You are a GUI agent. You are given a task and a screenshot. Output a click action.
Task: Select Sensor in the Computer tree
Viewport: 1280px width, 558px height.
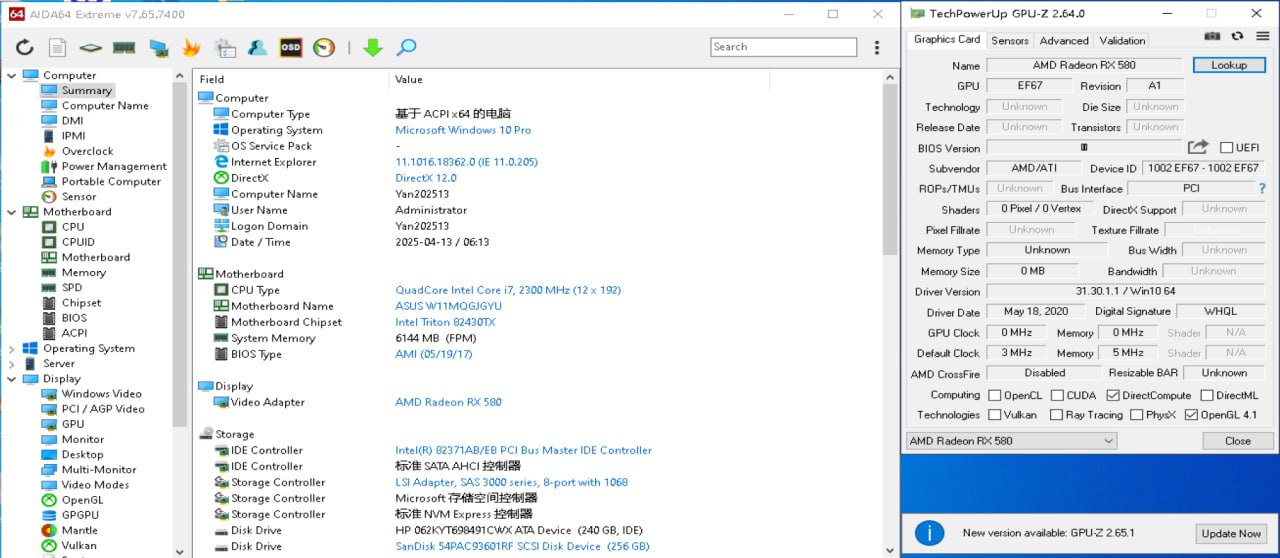coord(79,196)
